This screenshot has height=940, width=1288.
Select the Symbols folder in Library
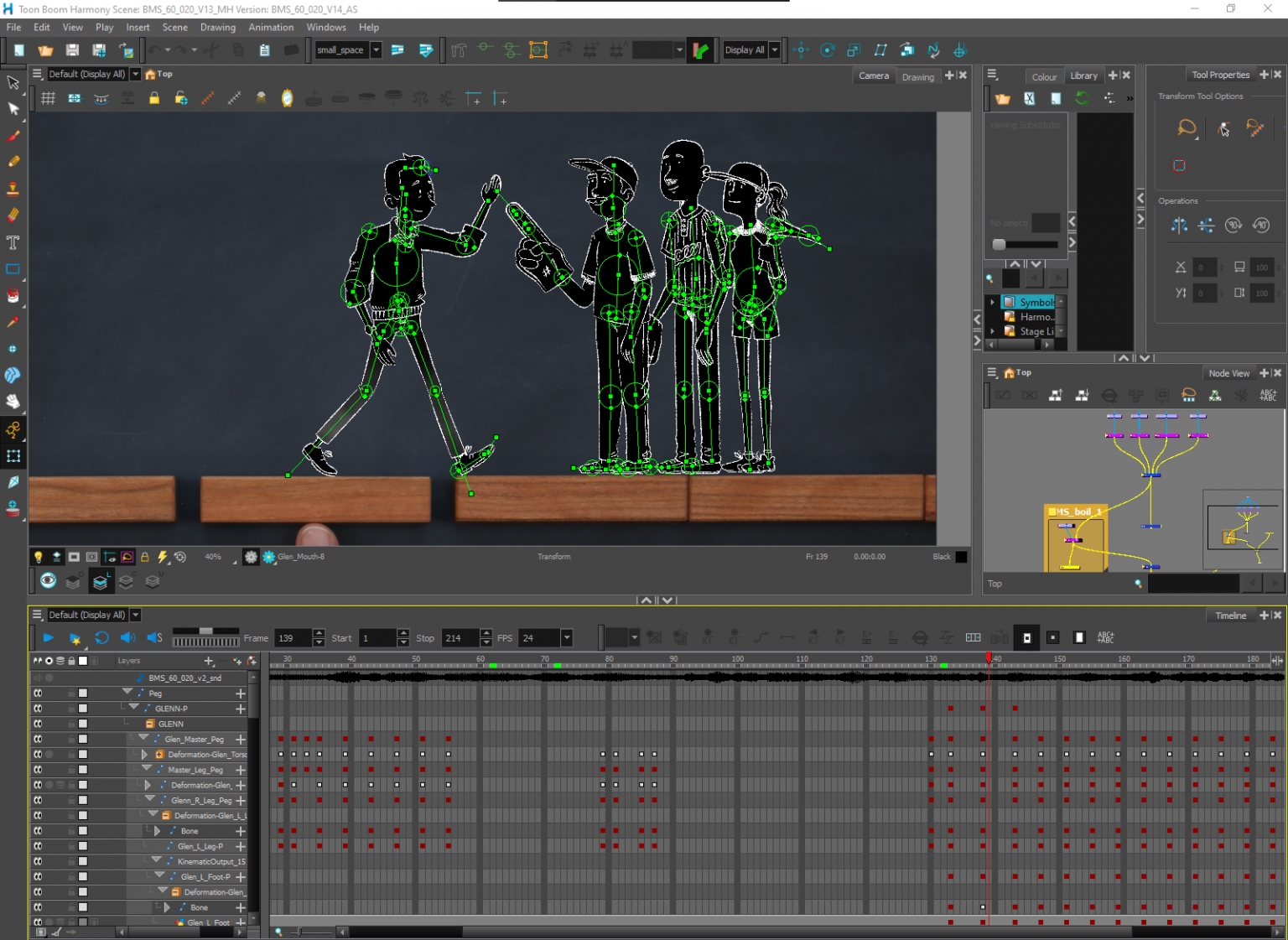tap(1036, 302)
